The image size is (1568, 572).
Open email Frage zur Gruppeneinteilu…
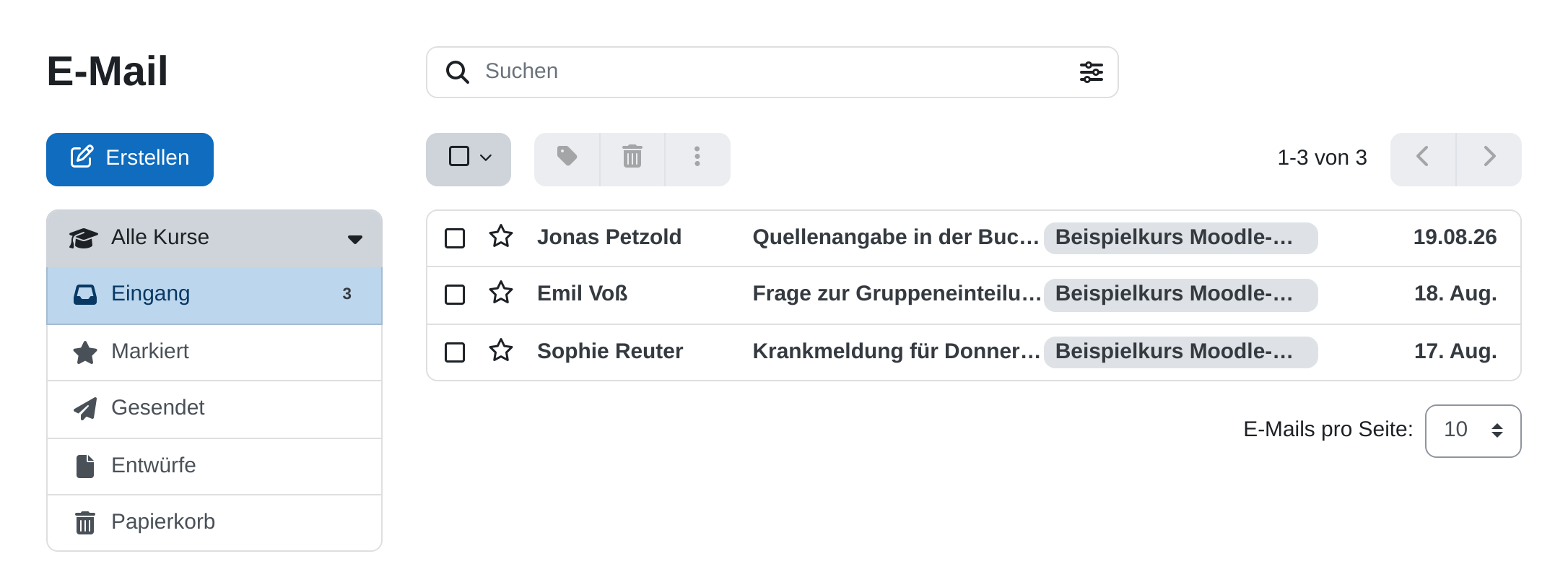(897, 293)
